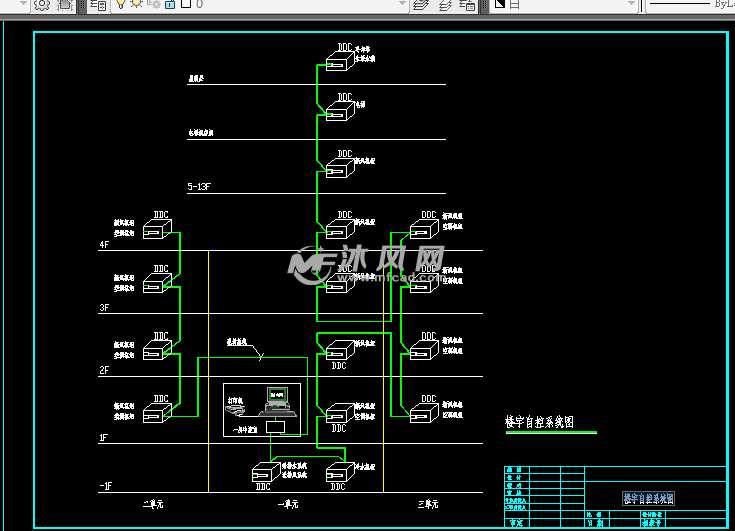Viewport: 735px width, 531px height.
Task: Click Make Object's Layer Current icon
Action: pos(421,5)
